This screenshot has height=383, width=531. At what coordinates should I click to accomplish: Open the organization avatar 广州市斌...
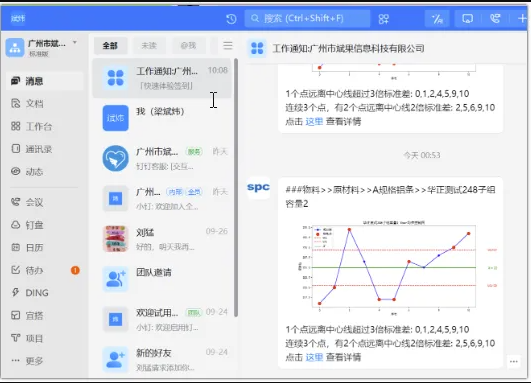pyautogui.click(x=15, y=47)
